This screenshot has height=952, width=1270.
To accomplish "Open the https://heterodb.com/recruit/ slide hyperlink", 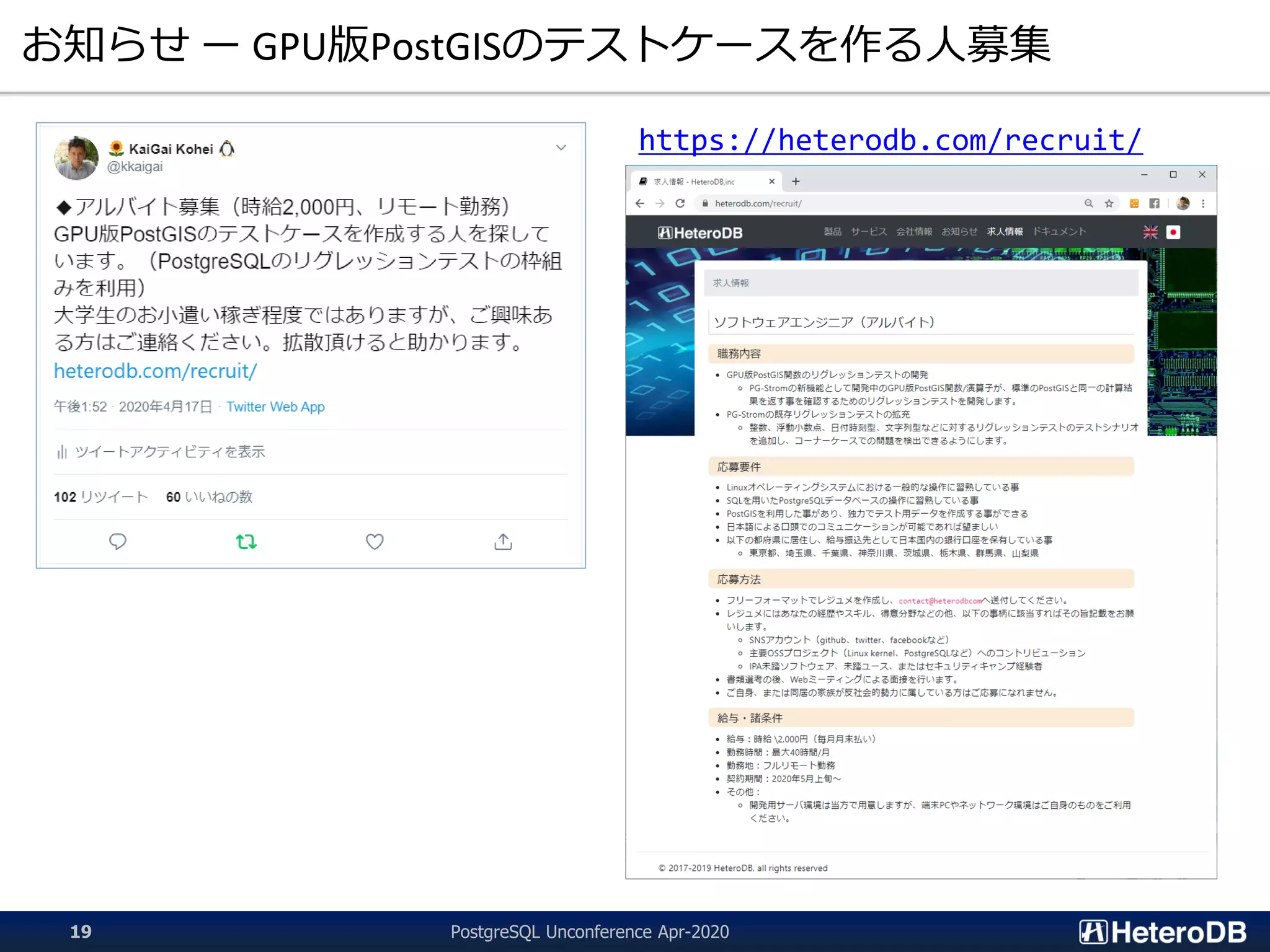I will pos(890,140).
